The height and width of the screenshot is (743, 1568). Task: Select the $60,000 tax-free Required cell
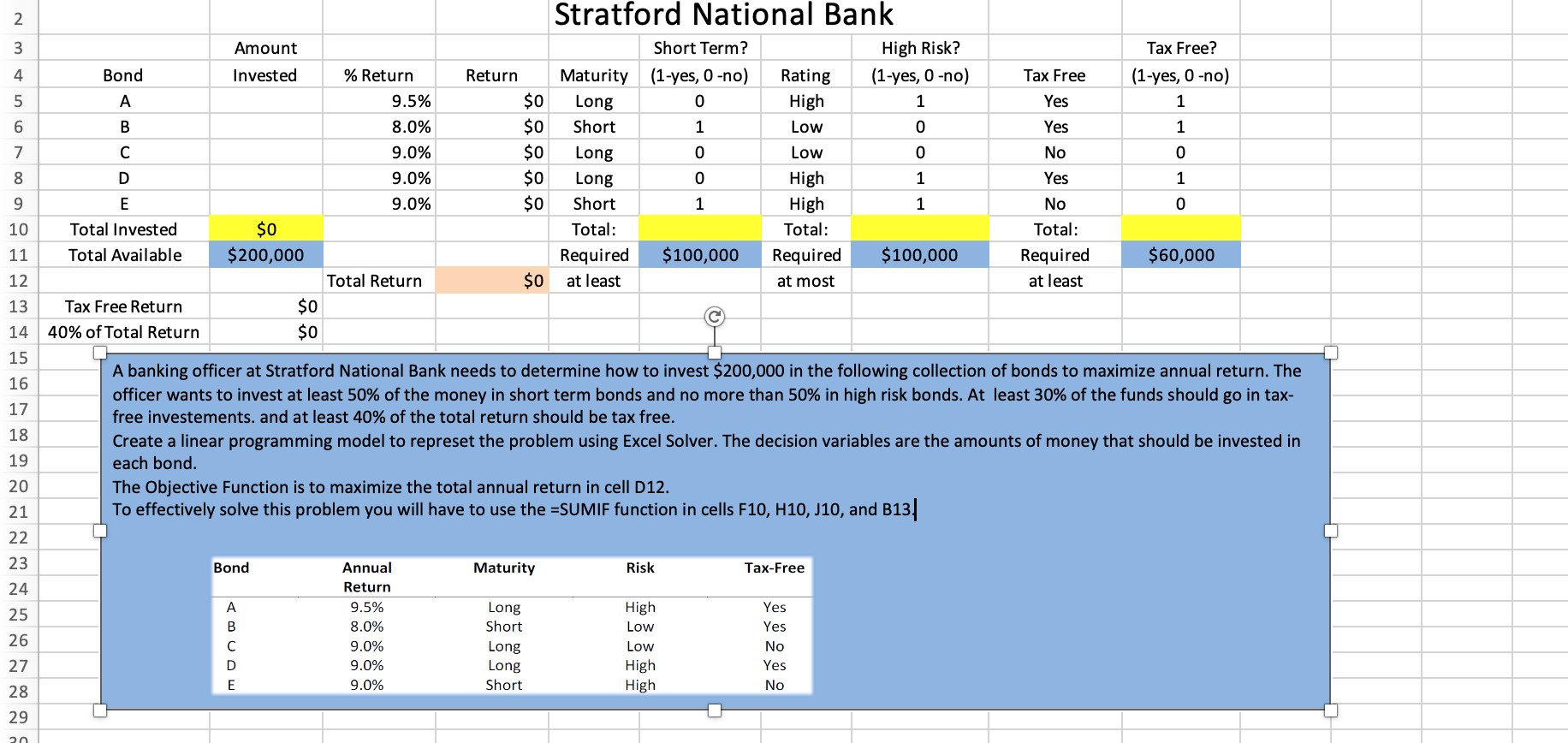click(1181, 255)
